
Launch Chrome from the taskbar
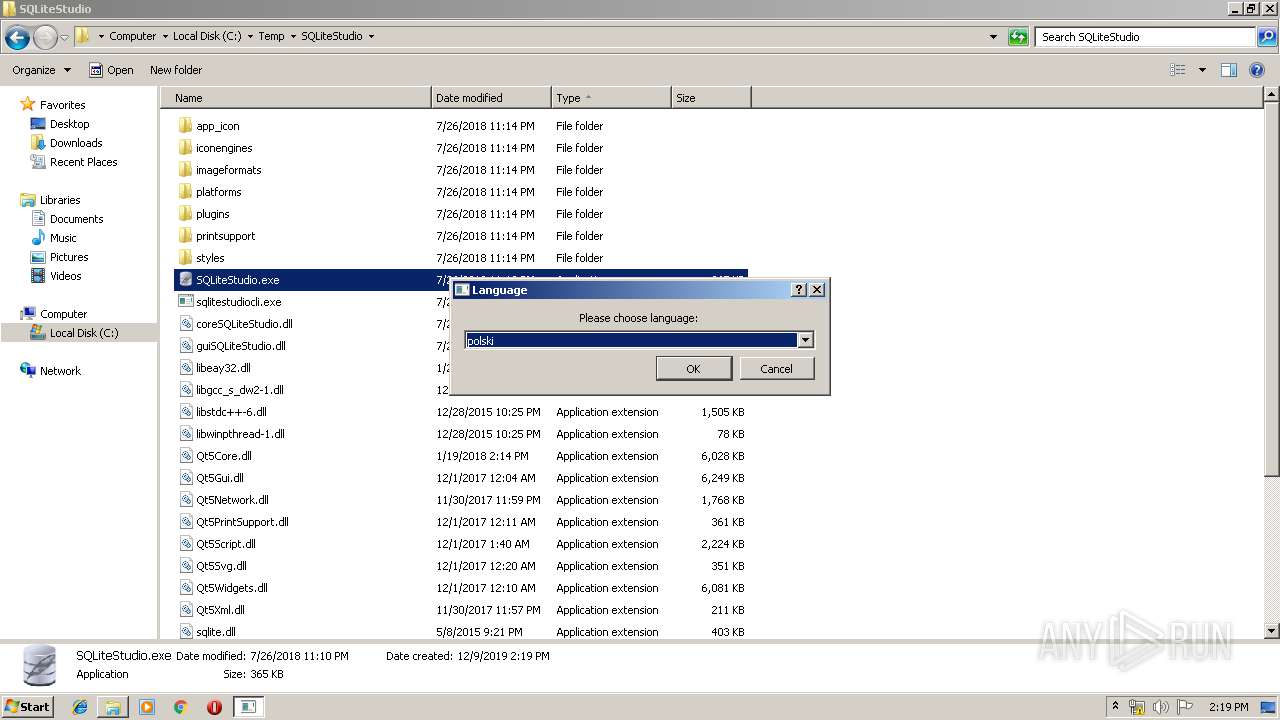(180, 707)
